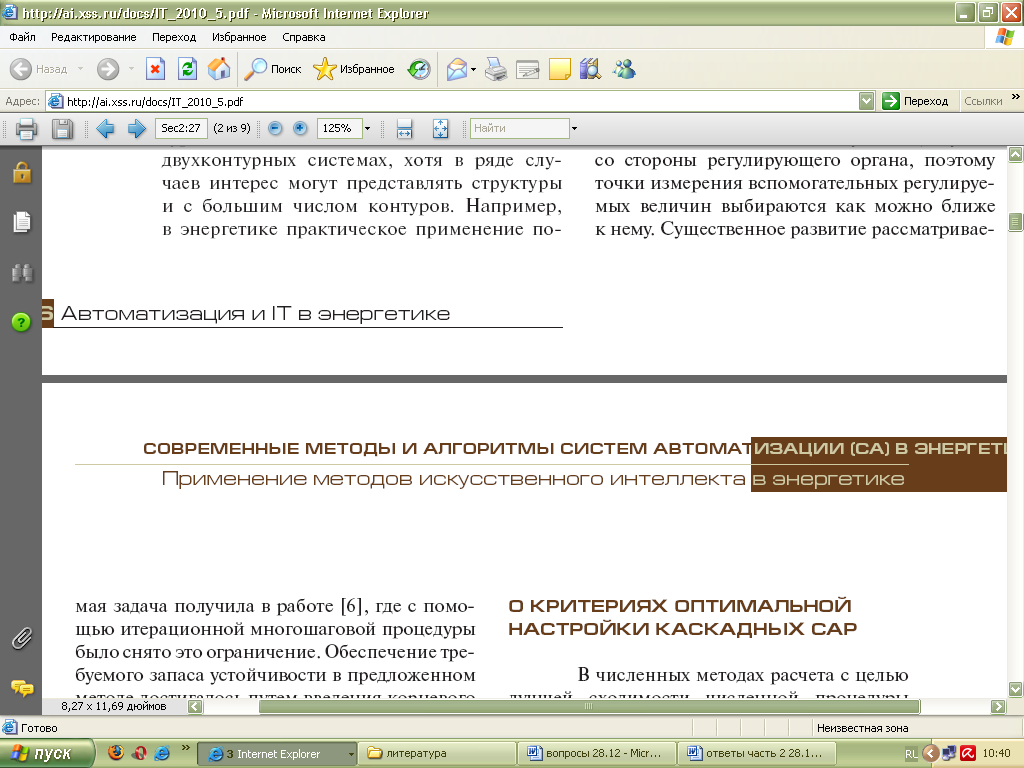The height and width of the screenshot is (768, 1024).
Task: Go to next PDF page arrow
Action: [x=136, y=129]
